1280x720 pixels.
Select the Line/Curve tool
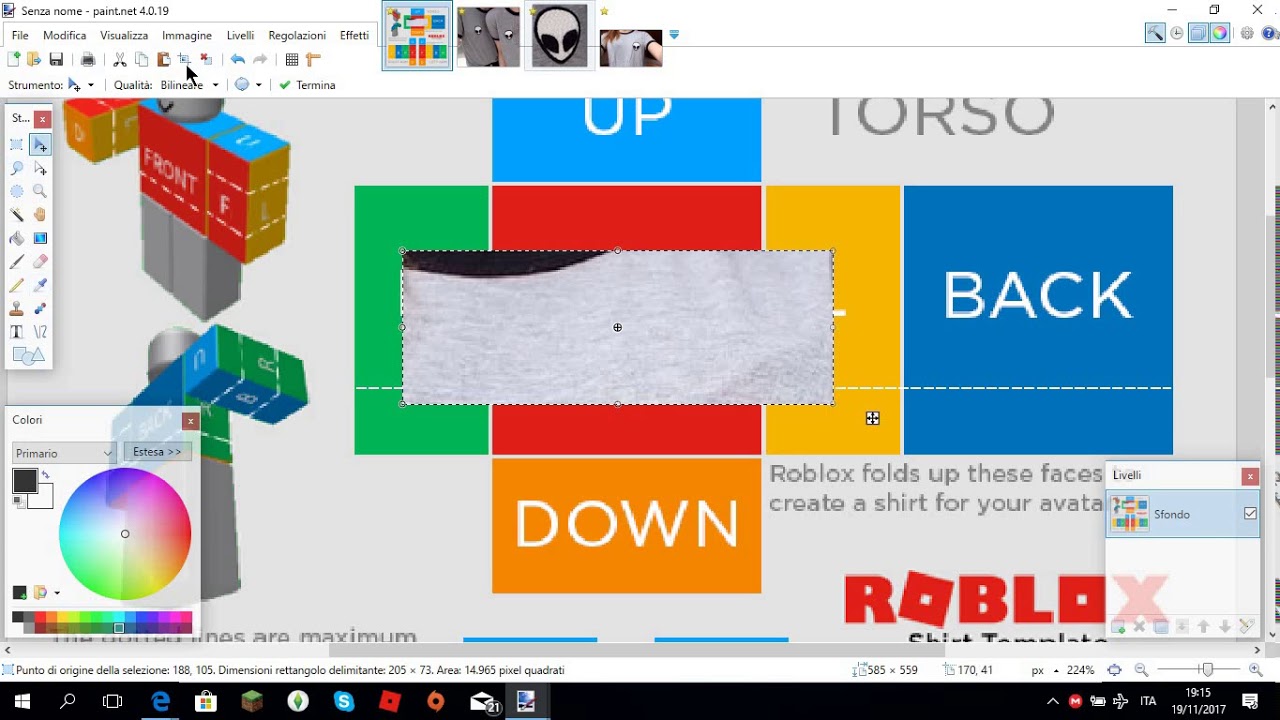coord(40,332)
